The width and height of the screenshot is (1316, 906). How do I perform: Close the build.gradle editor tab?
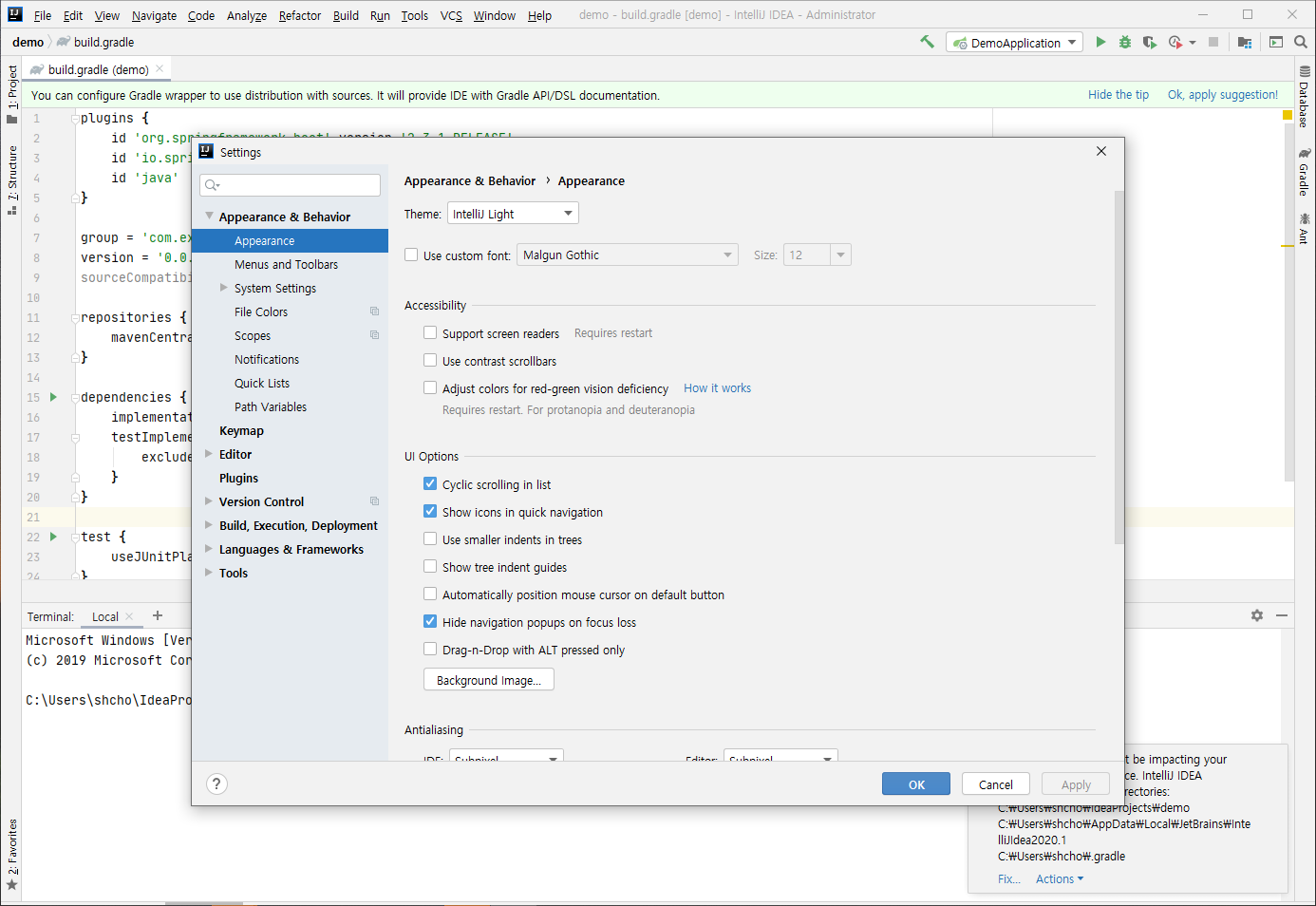click(160, 68)
